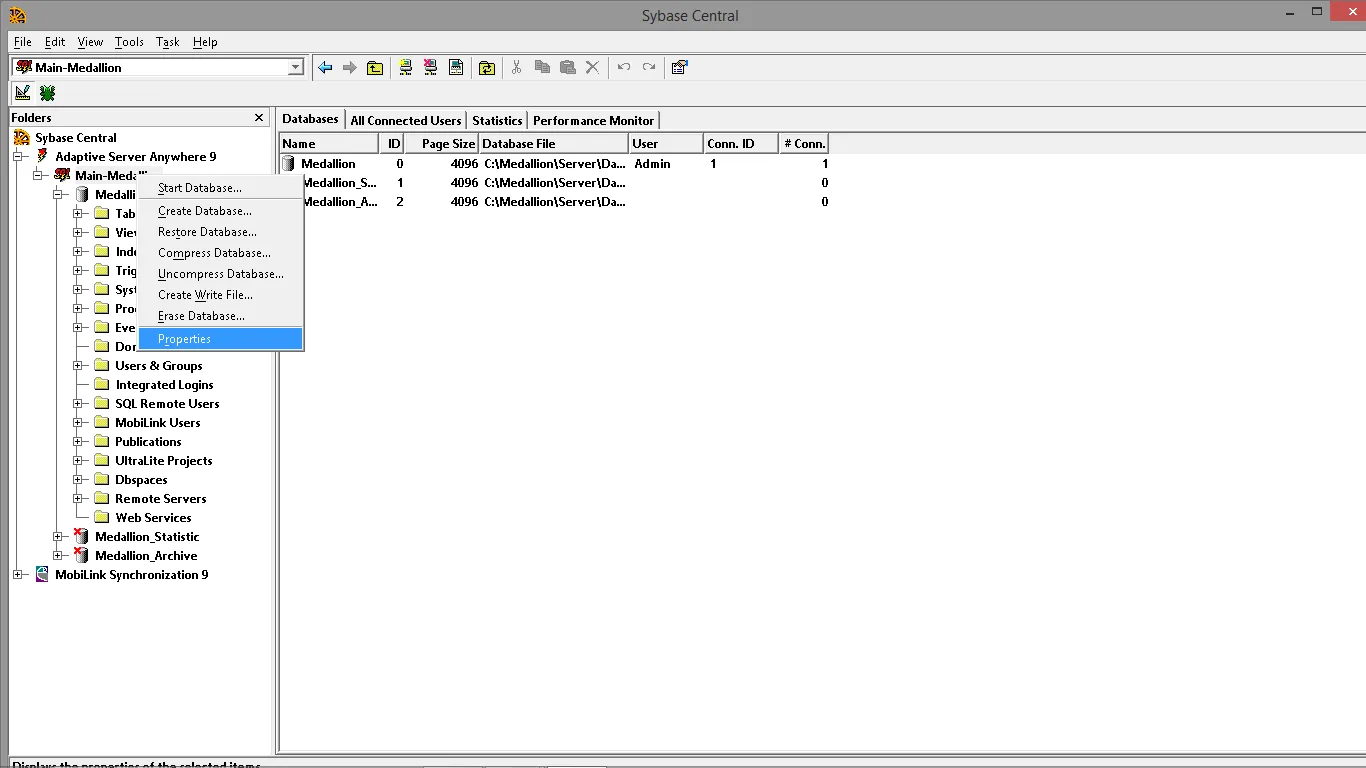Sort by the Database File column header

pos(553,144)
